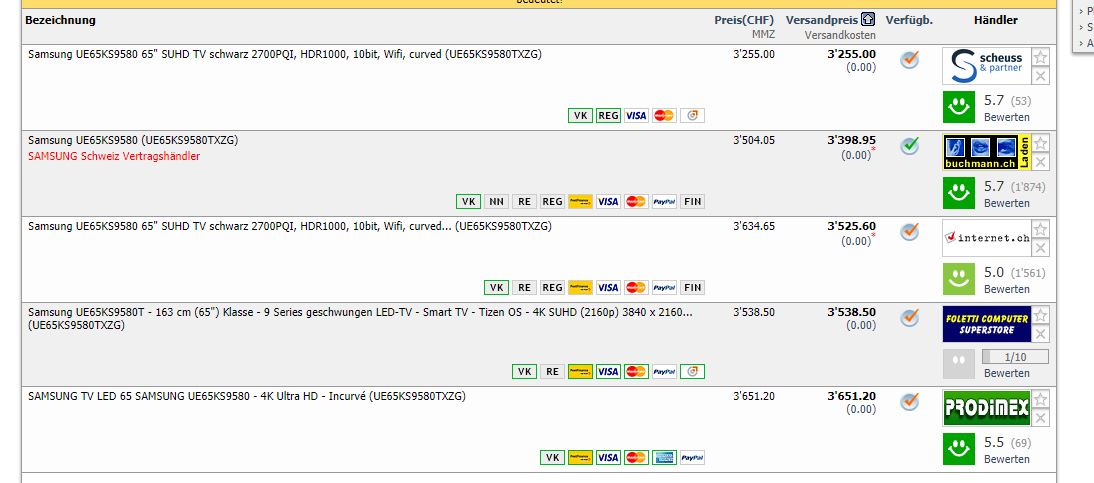Click grey rating face for Foletti Computer
The height and width of the screenshot is (483, 1094).
959,364
